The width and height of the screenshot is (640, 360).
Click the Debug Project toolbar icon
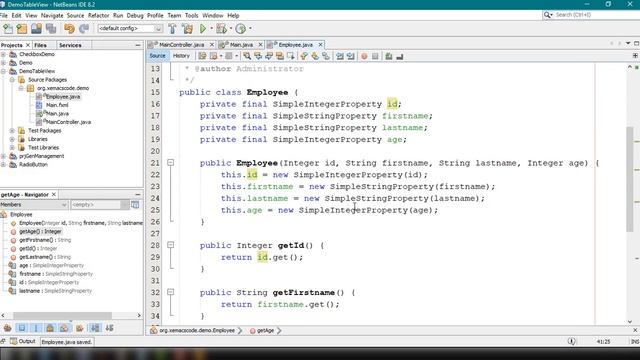[221, 29]
